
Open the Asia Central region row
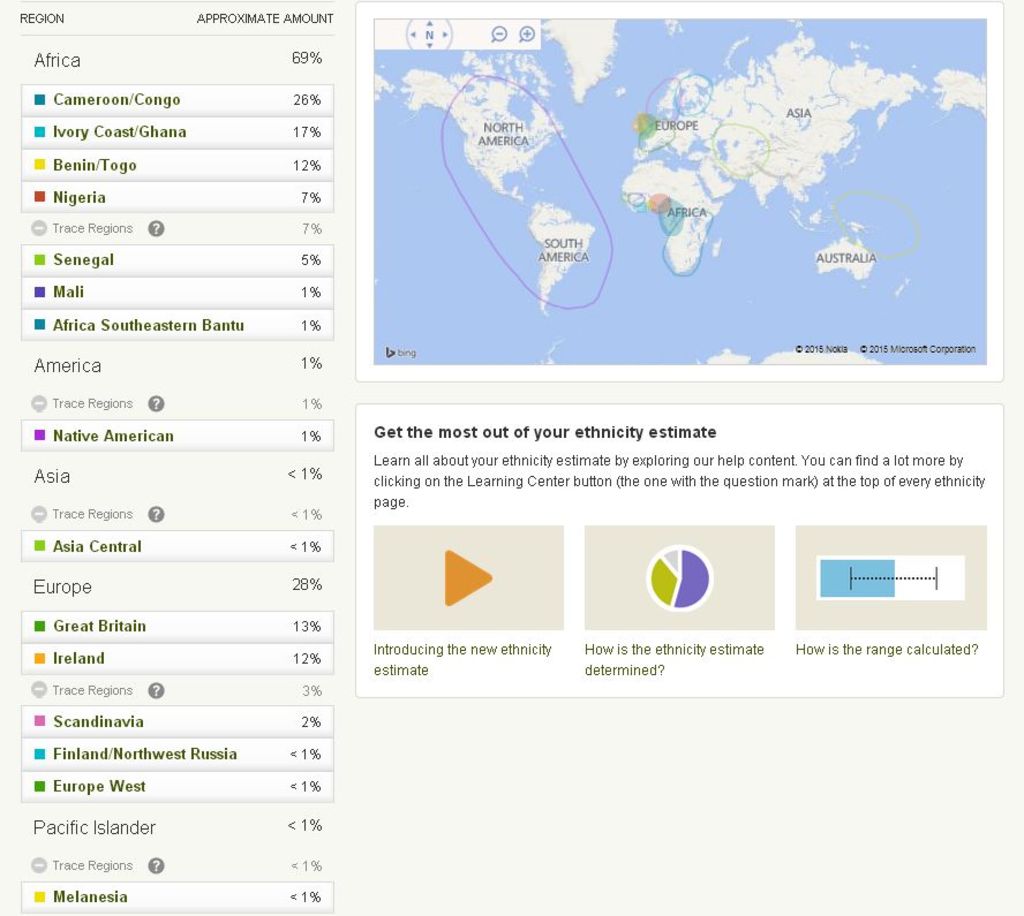point(178,546)
